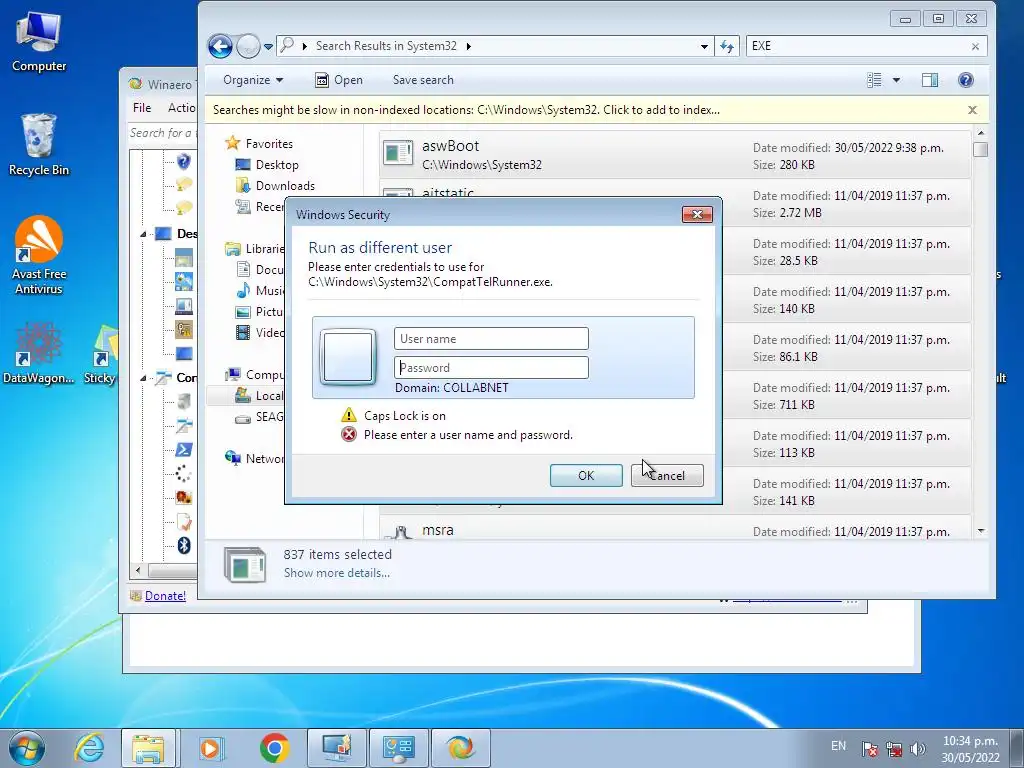Open the address bar history dropdown
The width and height of the screenshot is (1024, 768).
pyautogui.click(x=704, y=46)
